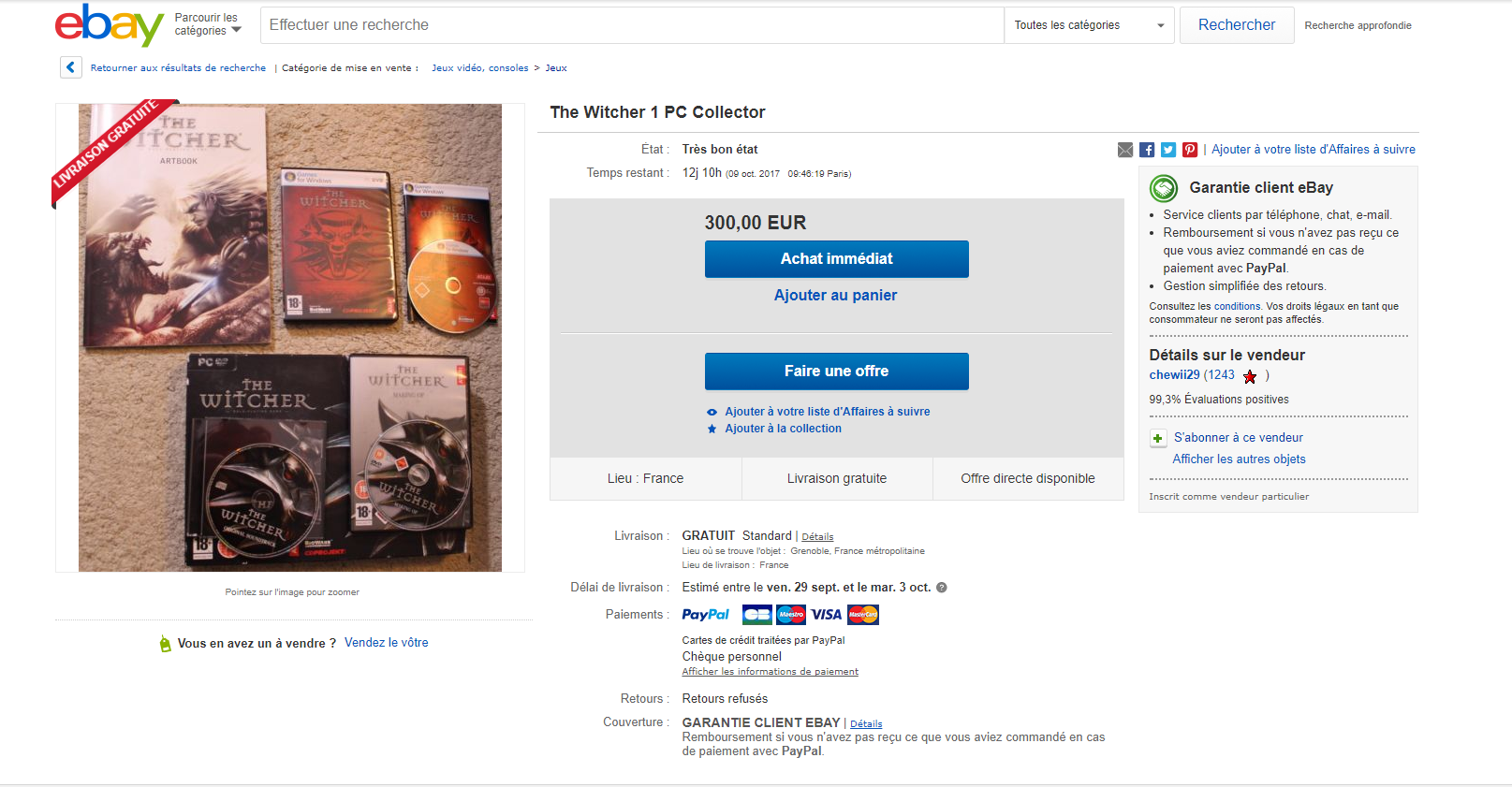1512x787 pixels.
Task: Share the listing by email icon
Action: point(1125,150)
